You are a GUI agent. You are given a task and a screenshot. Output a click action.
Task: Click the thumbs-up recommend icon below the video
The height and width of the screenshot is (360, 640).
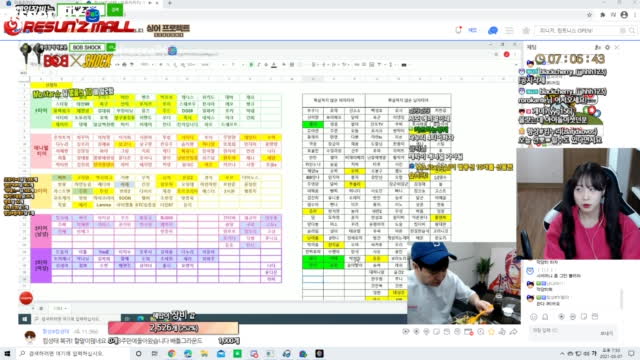pyautogui.click(x=502, y=332)
